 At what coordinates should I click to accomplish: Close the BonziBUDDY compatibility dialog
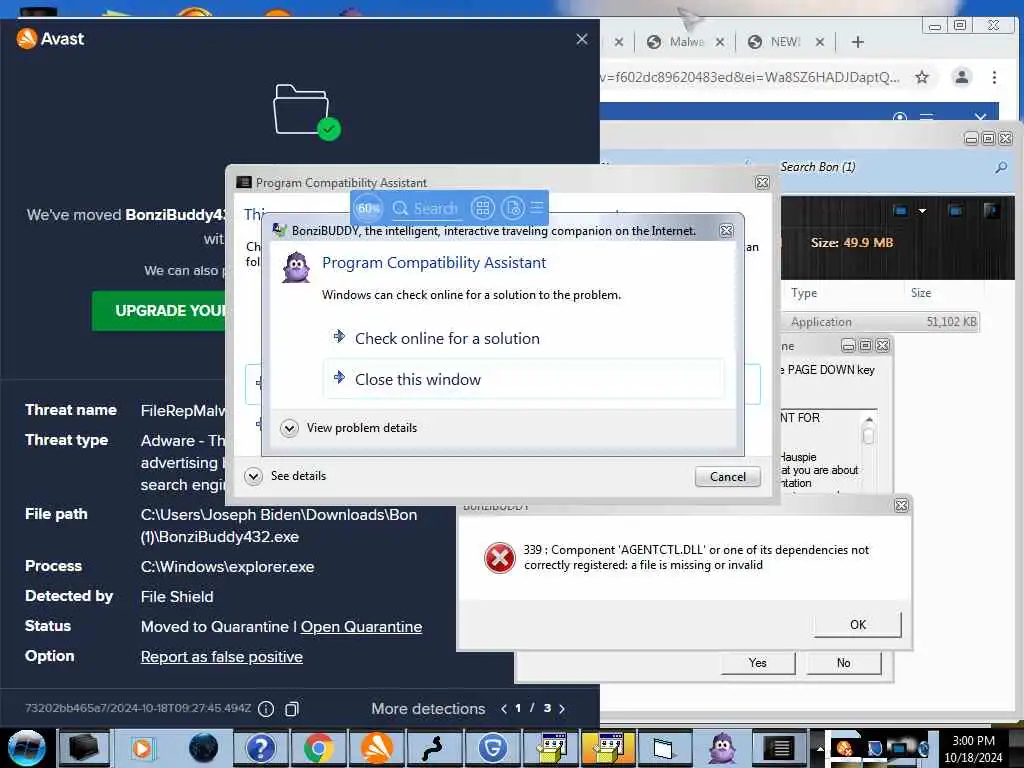coord(726,231)
